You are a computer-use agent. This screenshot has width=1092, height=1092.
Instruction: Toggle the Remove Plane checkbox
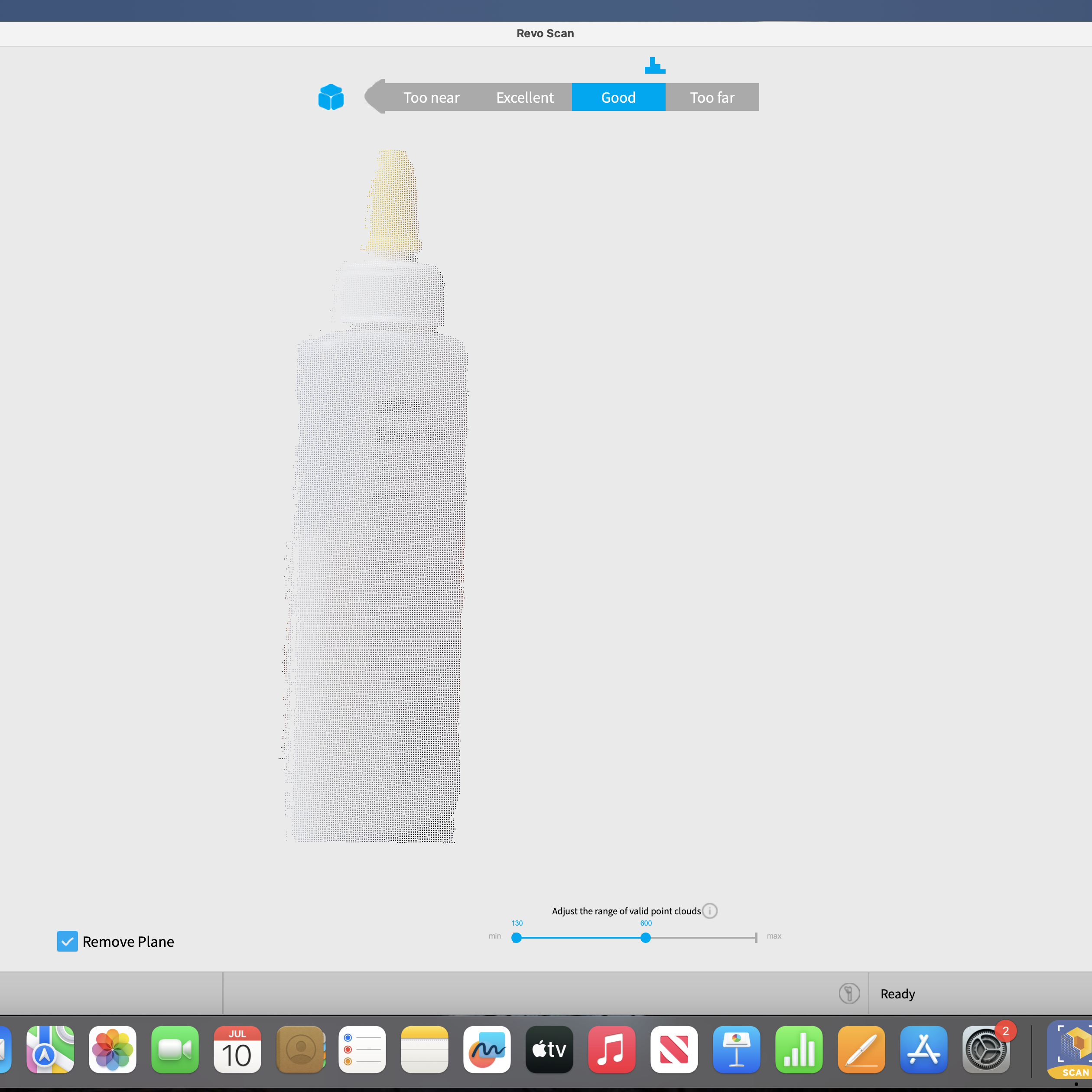tap(67, 941)
